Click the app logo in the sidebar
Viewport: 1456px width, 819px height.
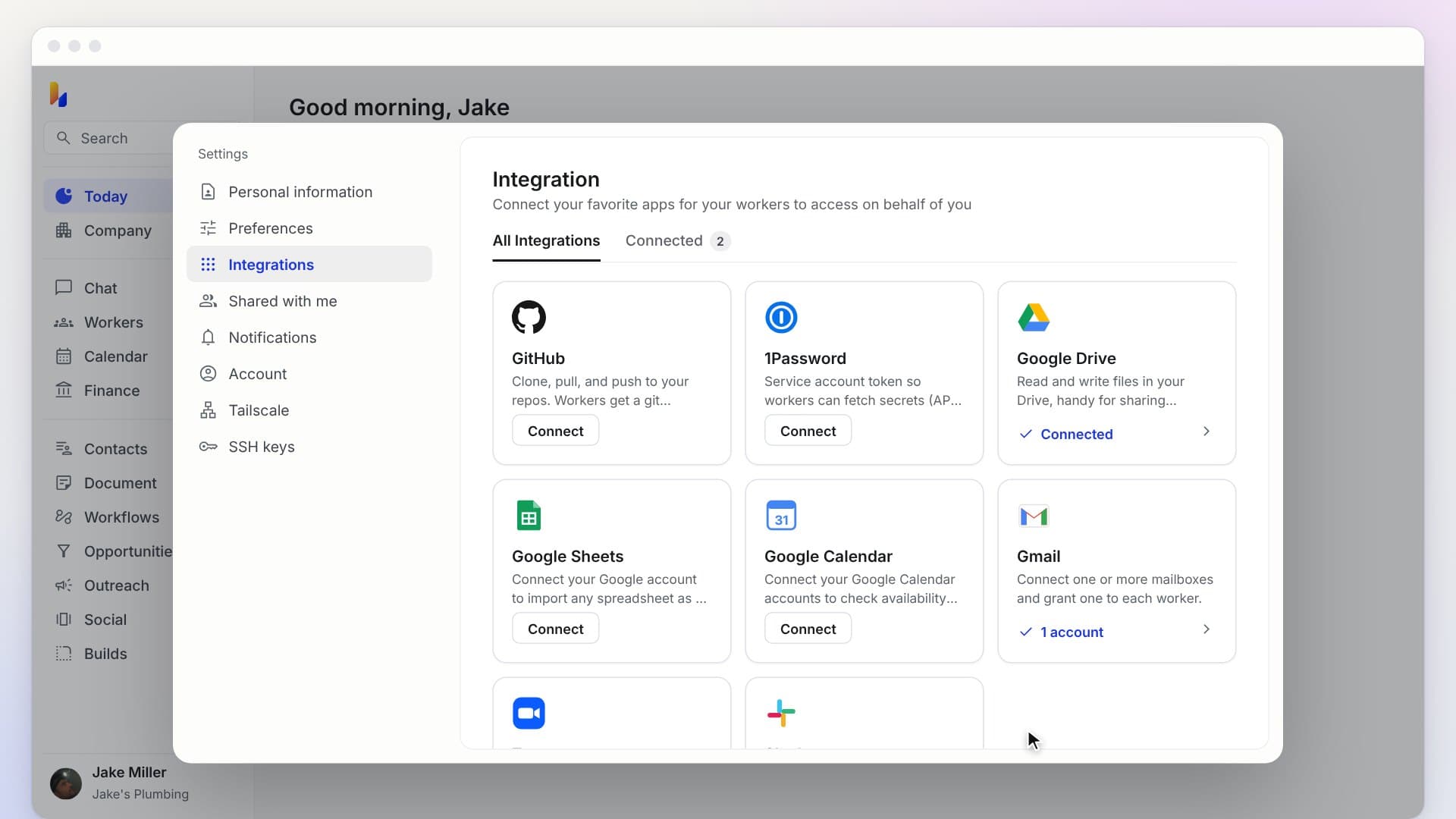coord(58,94)
